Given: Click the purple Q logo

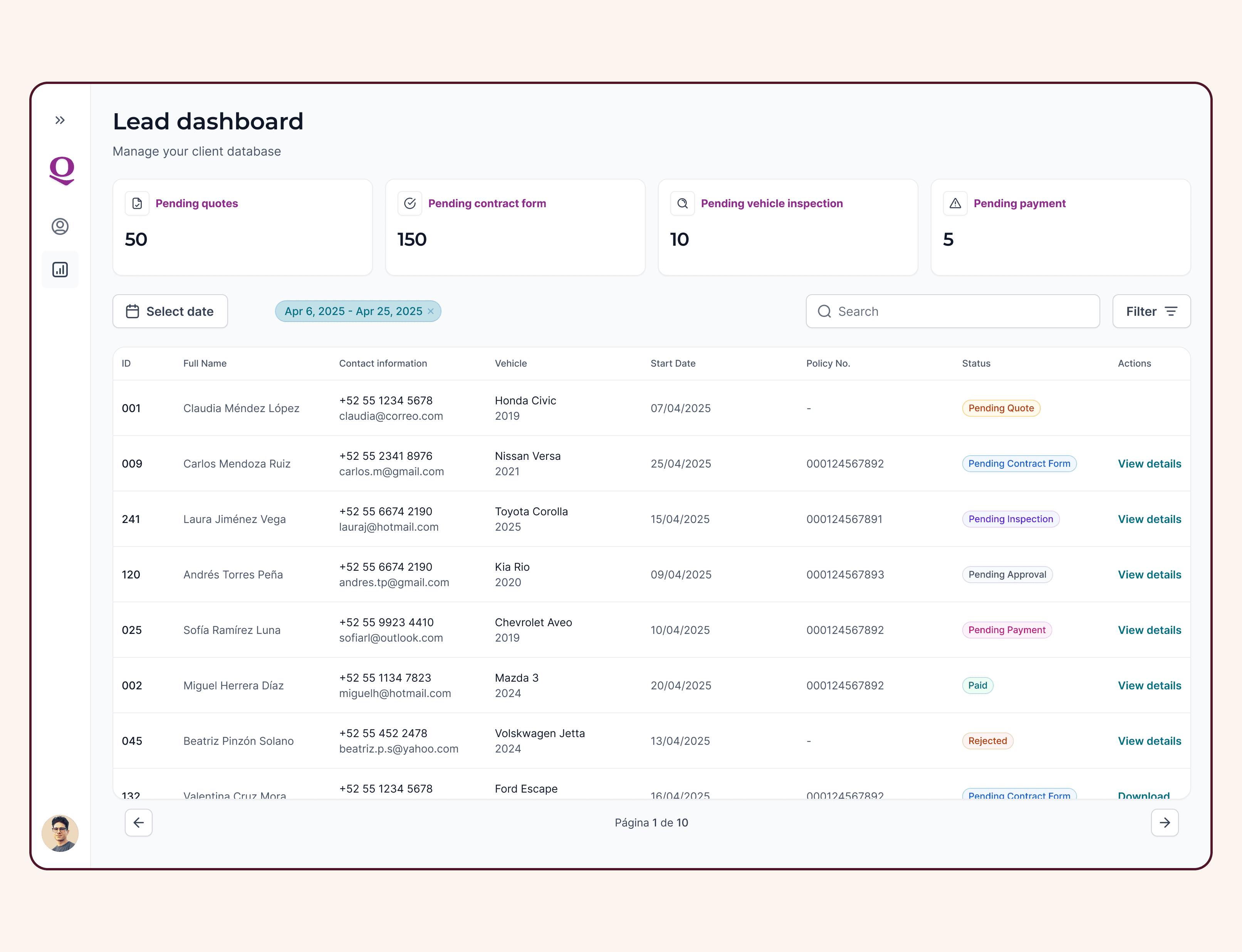Looking at the screenshot, I should click(62, 170).
